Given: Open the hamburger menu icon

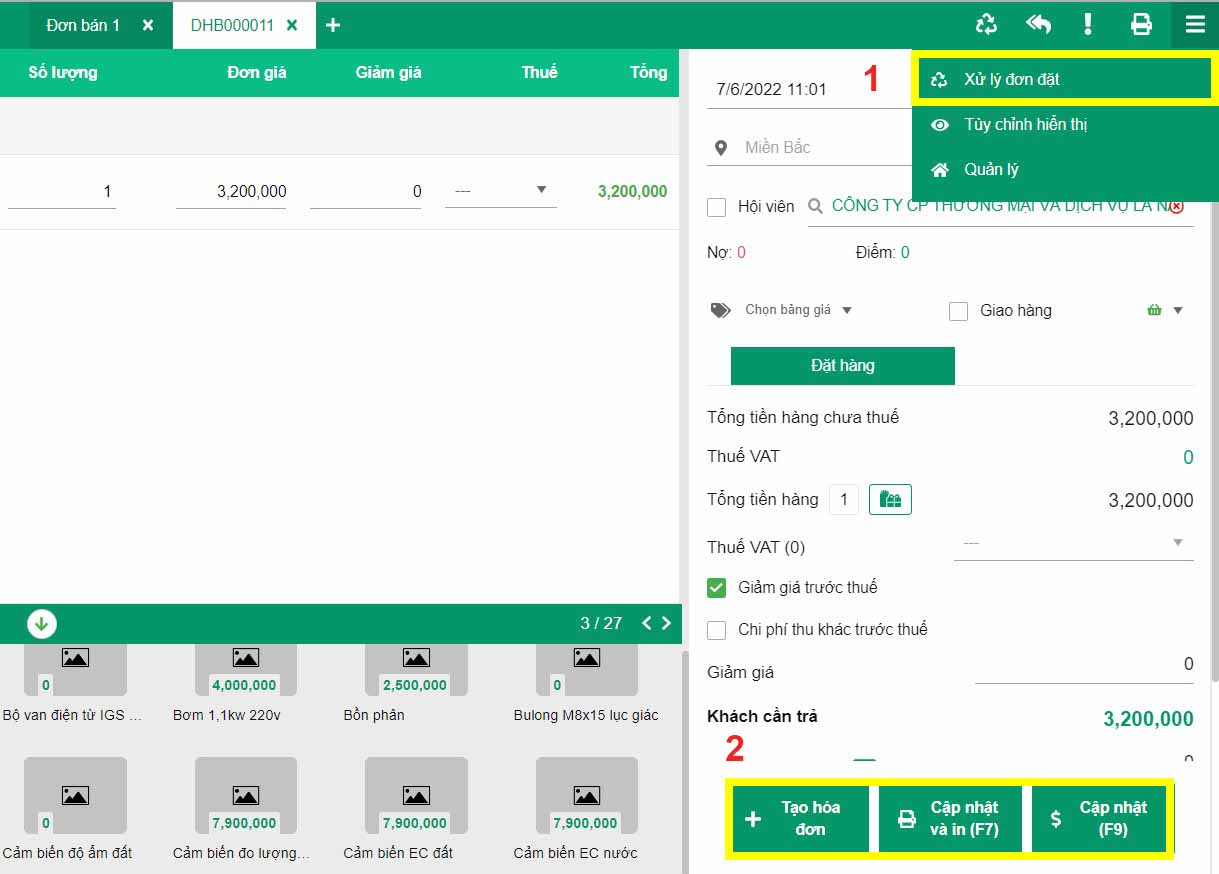Looking at the screenshot, I should coord(1195,25).
